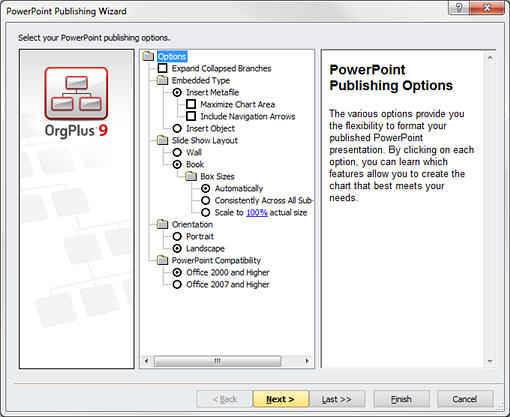Click the Embedded Type folder icon
This screenshot has height=417, width=510.
coord(163,80)
